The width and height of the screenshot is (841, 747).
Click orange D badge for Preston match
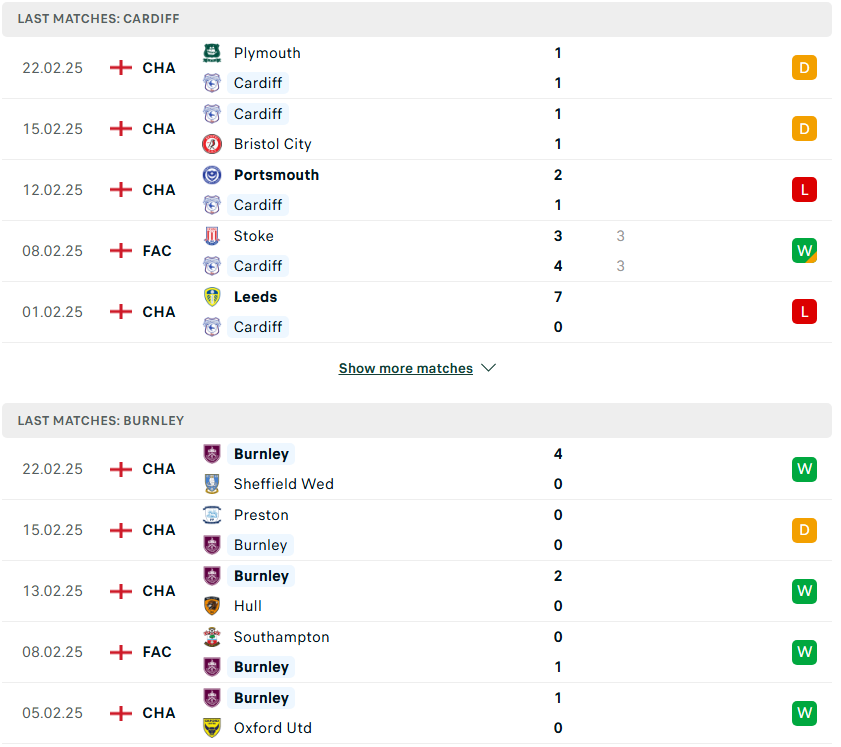point(804,530)
